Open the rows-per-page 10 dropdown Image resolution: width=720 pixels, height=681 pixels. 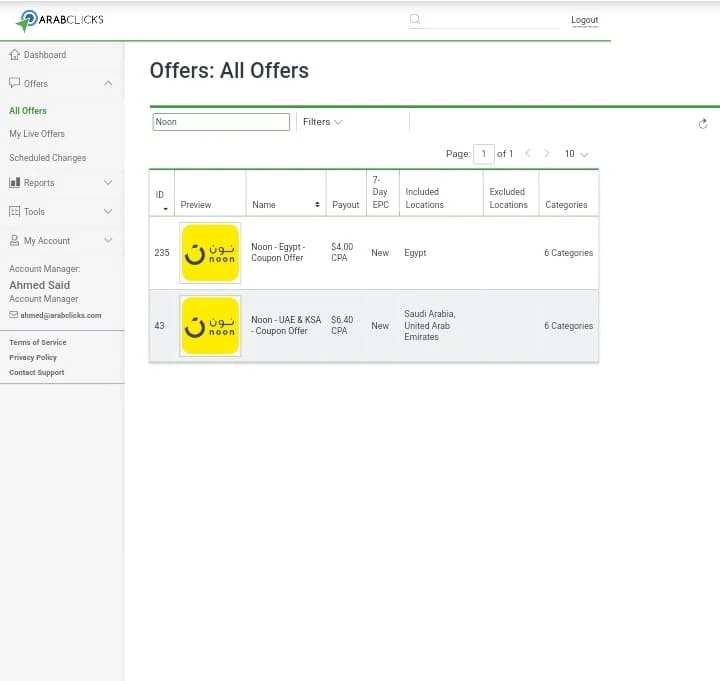[576, 154]
